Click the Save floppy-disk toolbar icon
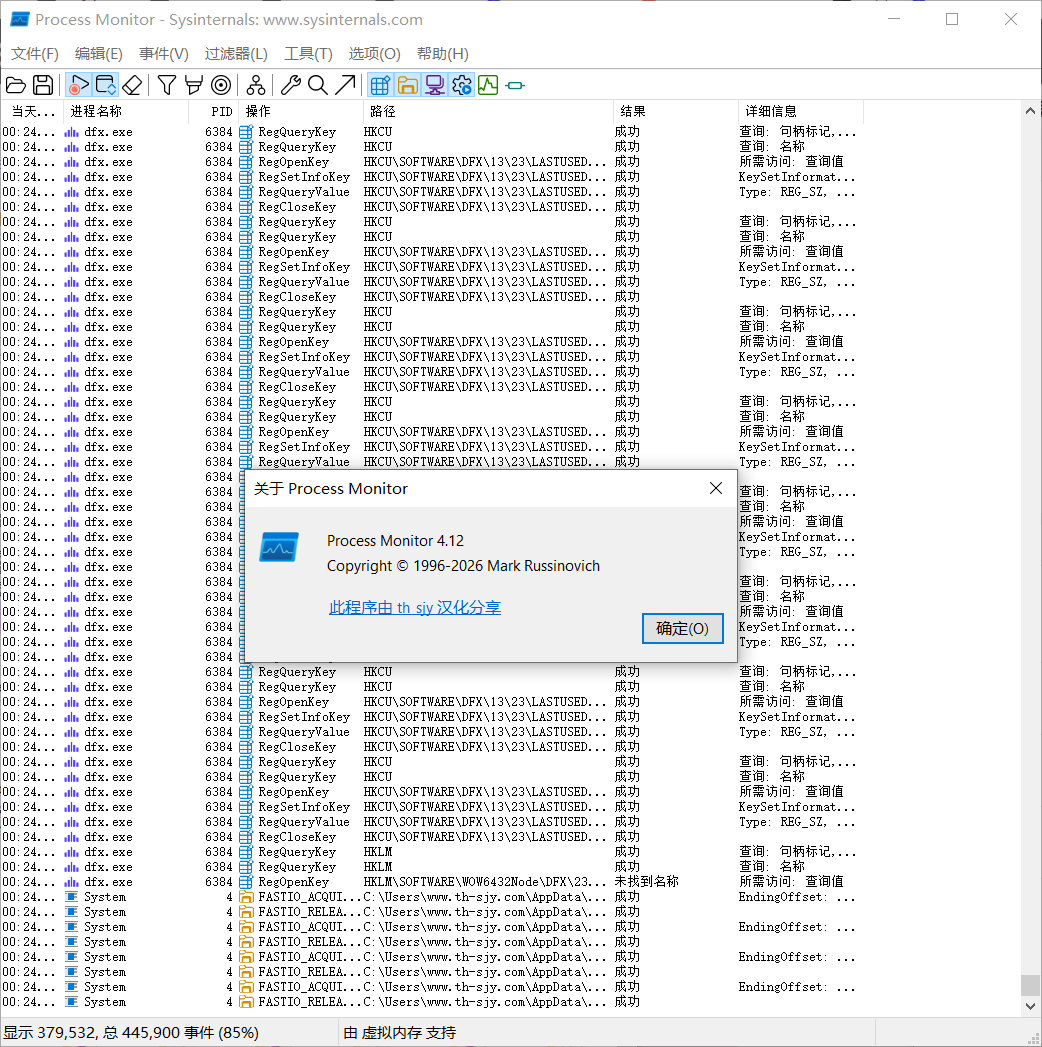 (43, 85)
